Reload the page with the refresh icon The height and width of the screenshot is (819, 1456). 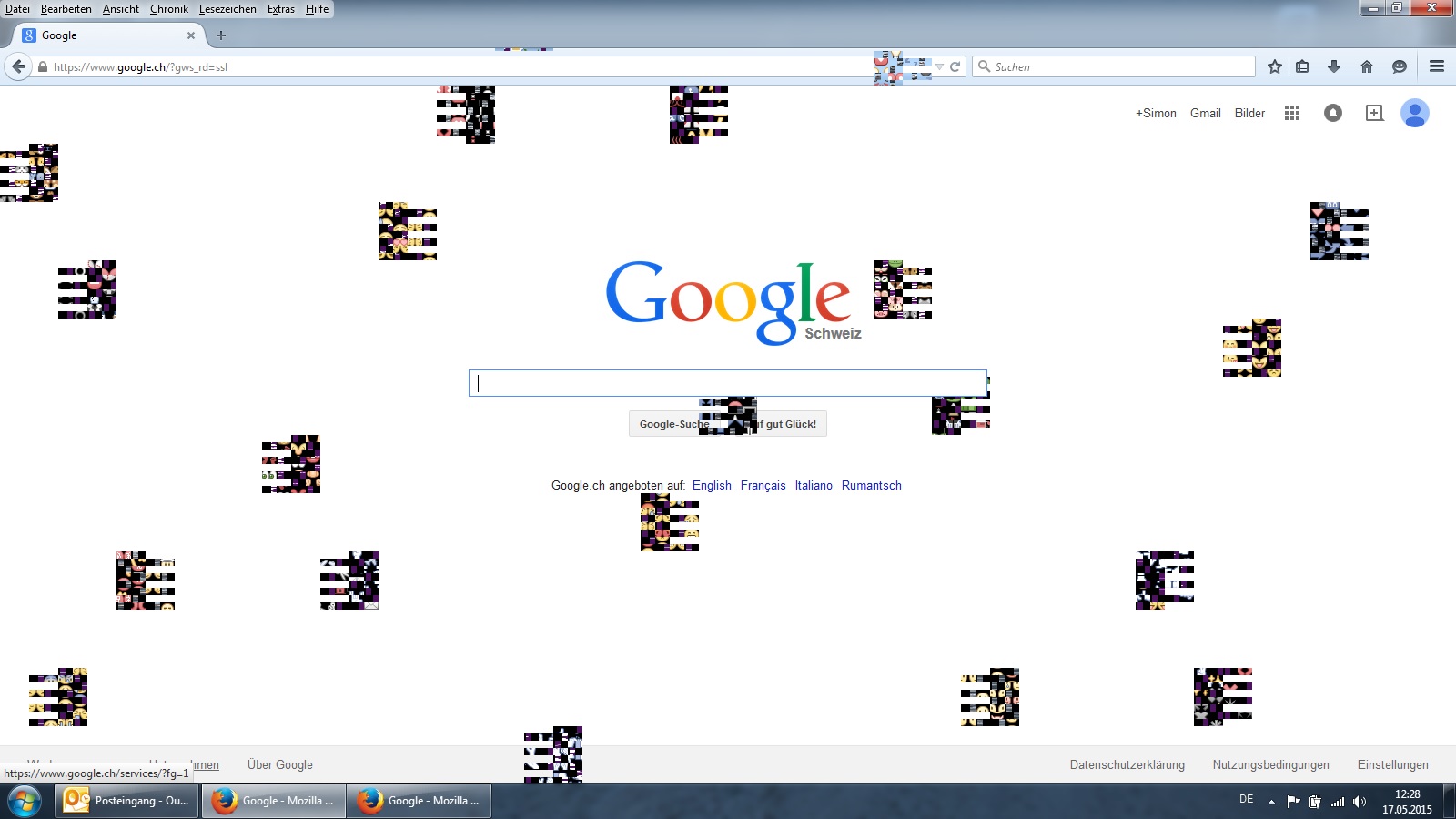[x=955, y=66]
